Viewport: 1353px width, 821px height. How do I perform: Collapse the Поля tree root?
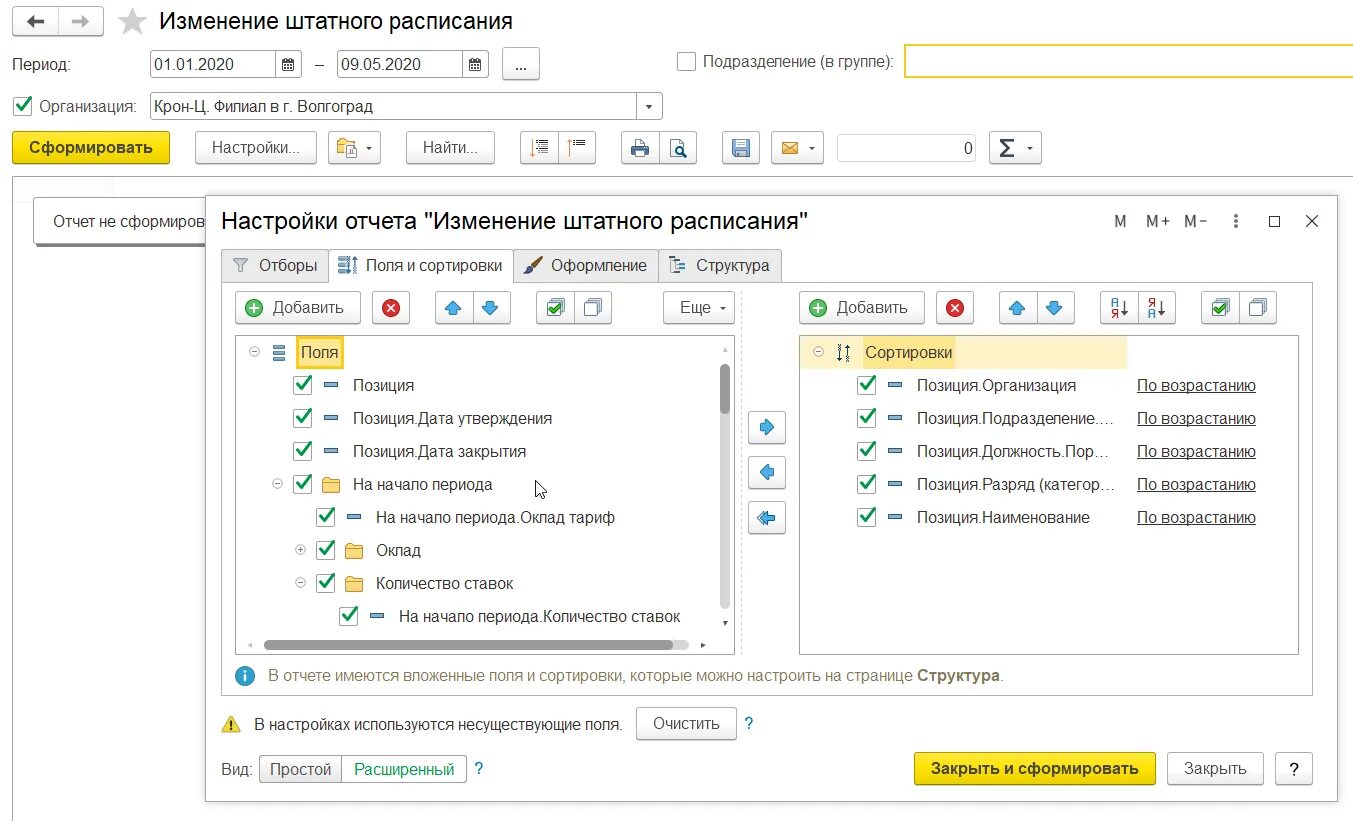point(254,352)
